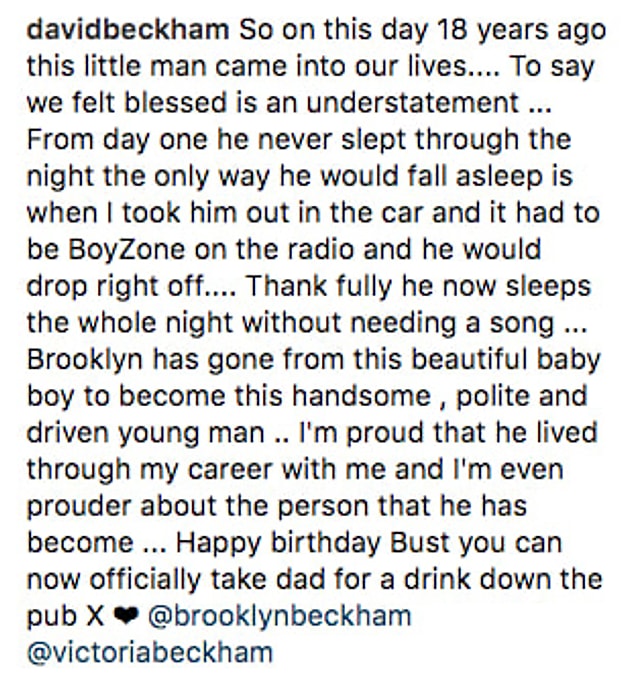Click the word BoyZone in caption

pos(126,250)
